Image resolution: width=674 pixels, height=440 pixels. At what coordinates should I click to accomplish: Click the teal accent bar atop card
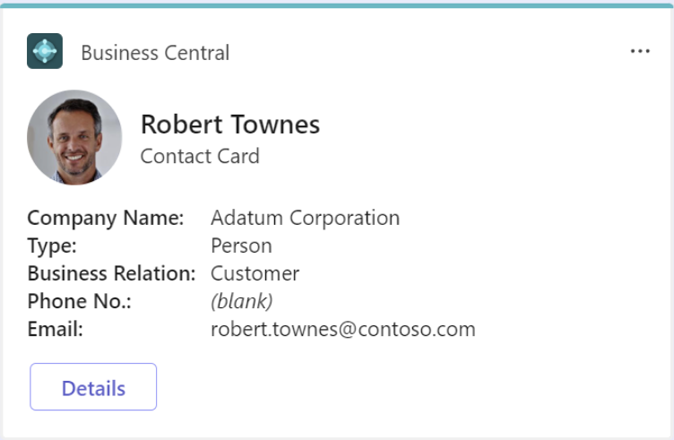337,4
